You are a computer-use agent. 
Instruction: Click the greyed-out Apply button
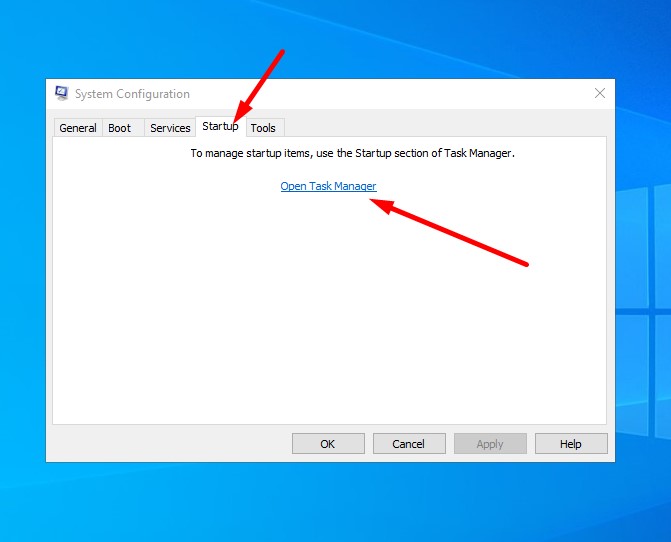pyautogui.click(x=490, y=443)
